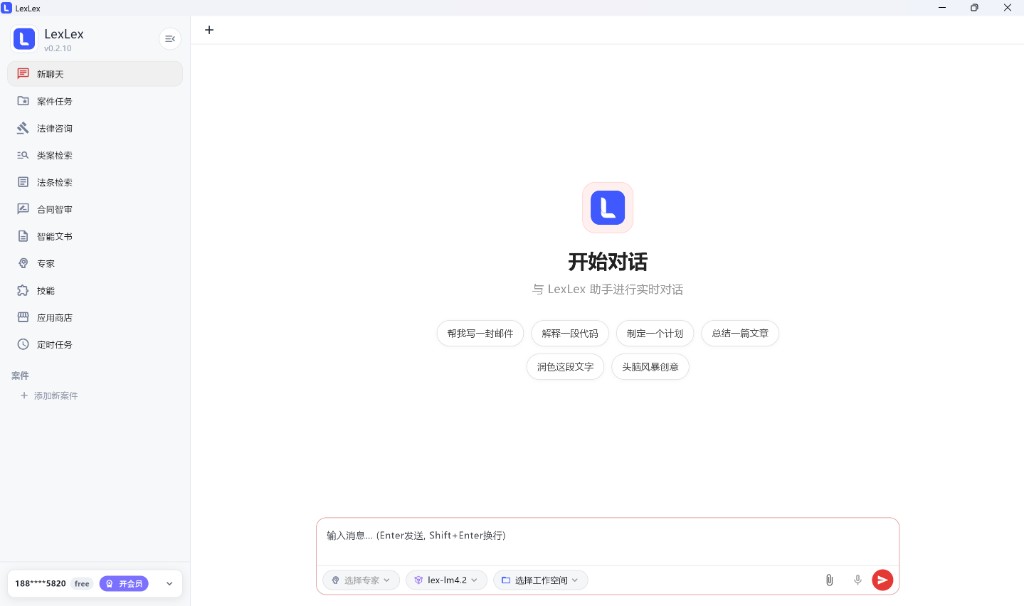The height and width of the screenshot is (606, 1024).
Task: Click the 与 LexLex 助手进行实时对话 subtitle
Action: [x=607, y=289]
